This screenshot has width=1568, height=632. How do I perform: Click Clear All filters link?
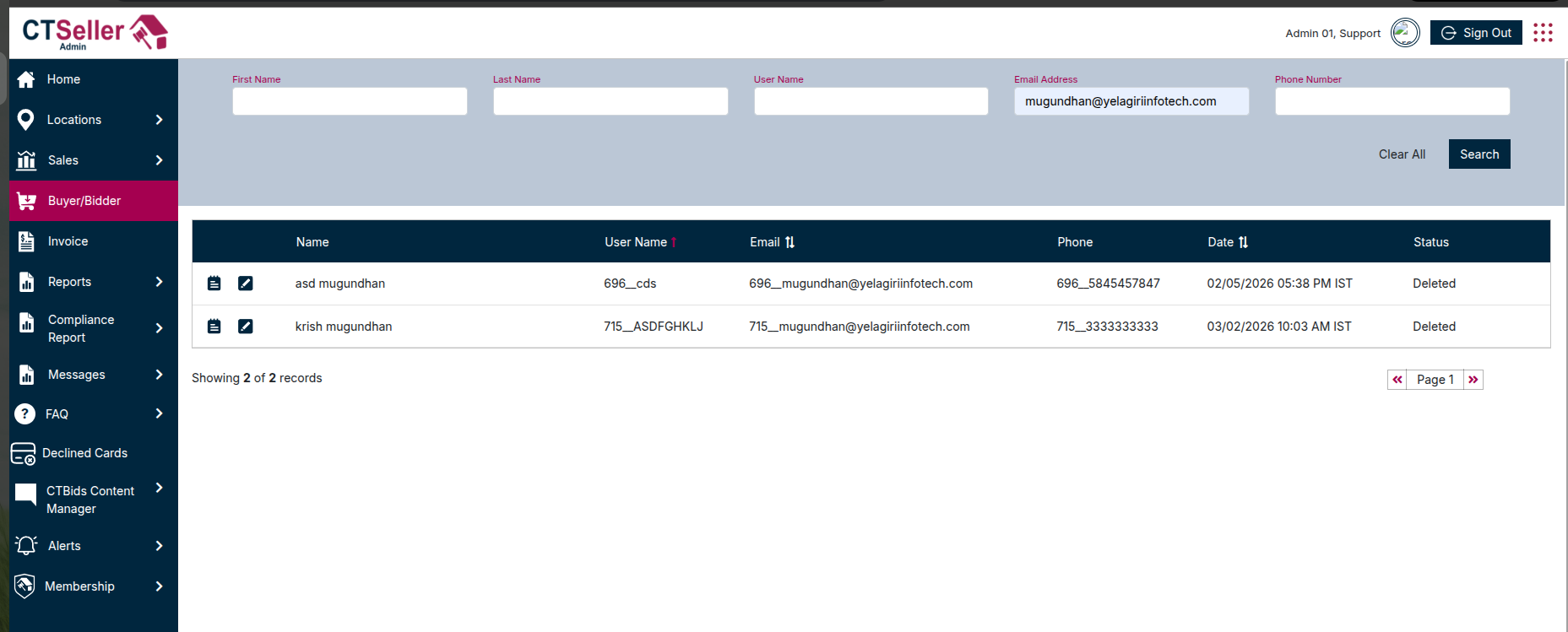1402,154
